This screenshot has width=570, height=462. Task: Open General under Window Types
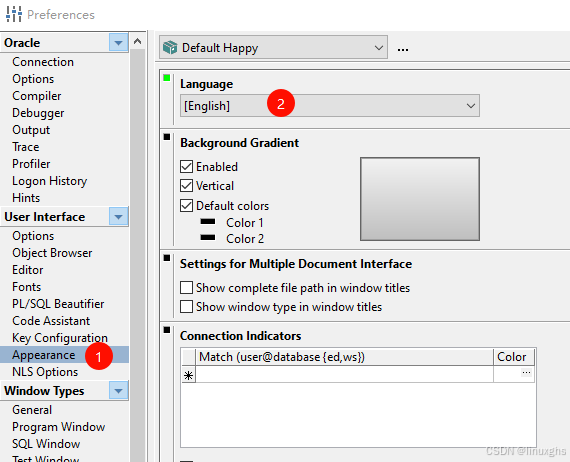coord(32,410)
